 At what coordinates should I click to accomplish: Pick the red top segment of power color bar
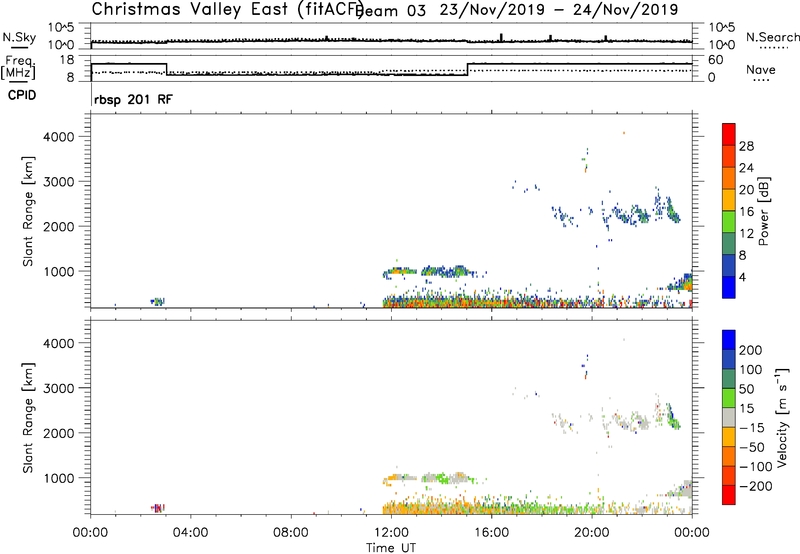click(729, 134)
